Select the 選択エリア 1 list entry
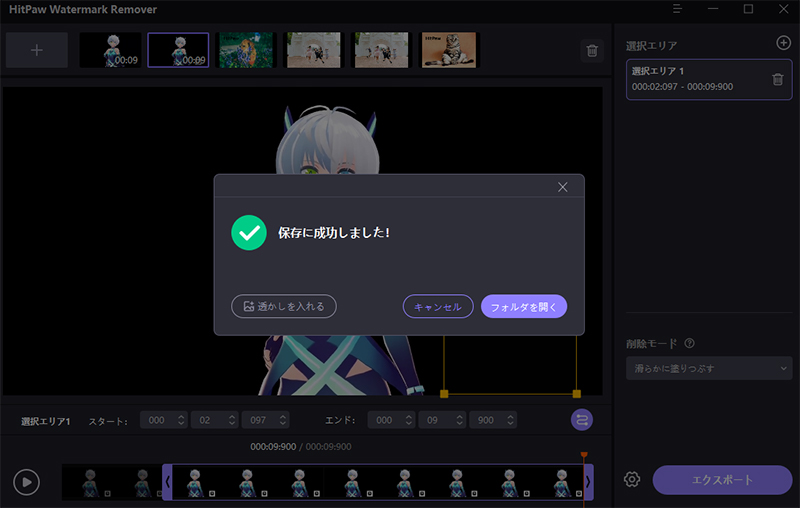 click(x=709, y=80)
